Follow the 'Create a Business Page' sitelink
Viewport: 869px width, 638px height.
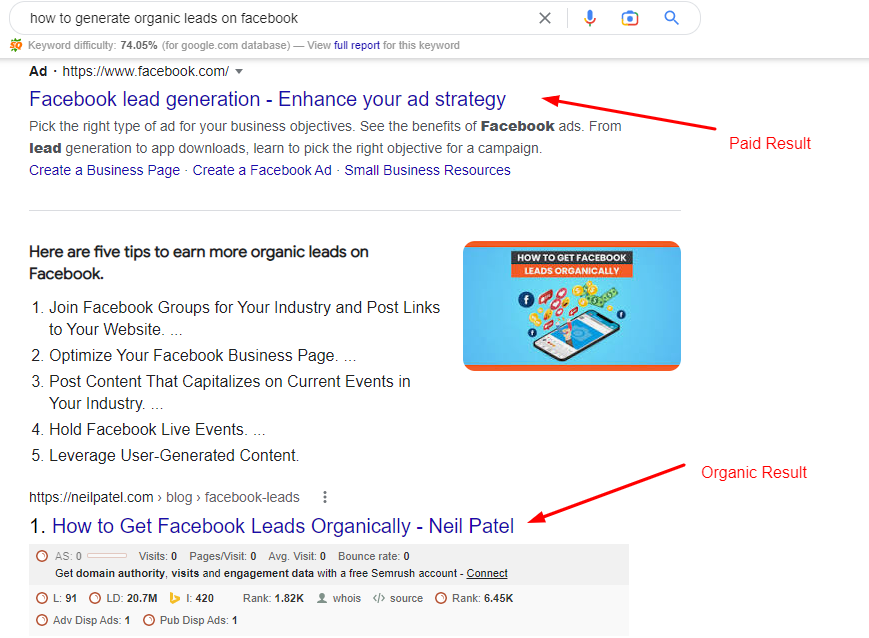[104, 170]
